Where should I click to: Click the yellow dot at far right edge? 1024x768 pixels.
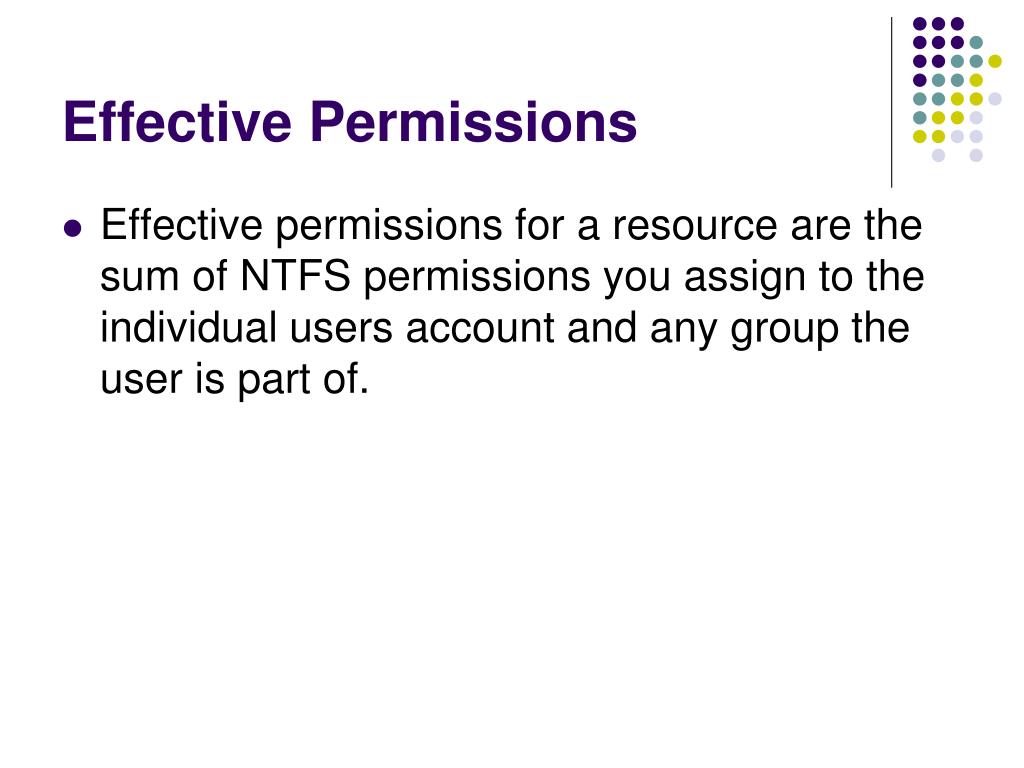pyautogui.click(x=995, y=61)
